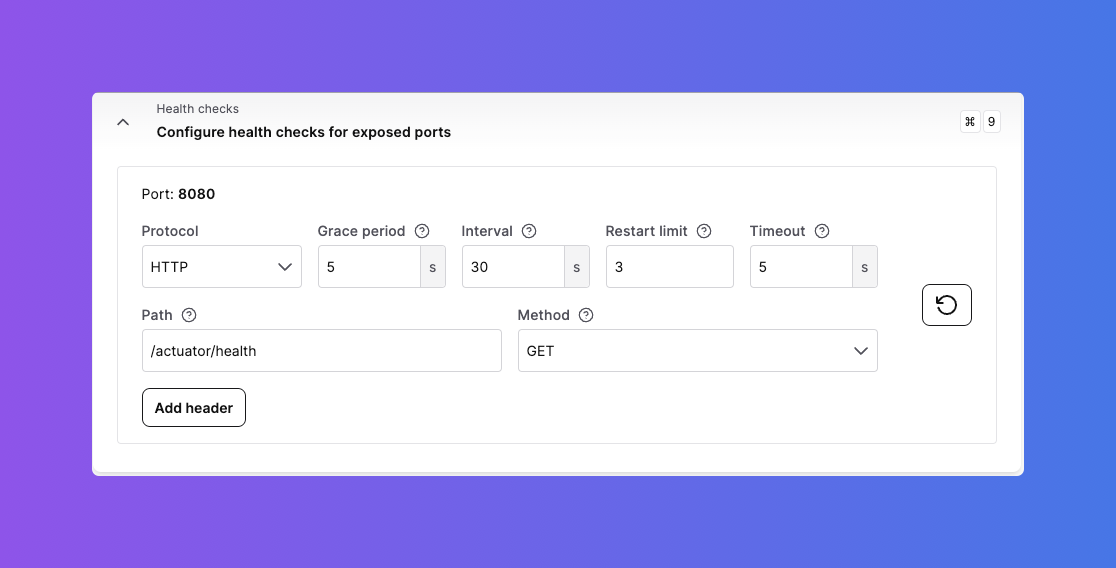Click the reset health check button
The height and width of the screenshot is (568, 1116).
[x=946, y=305]
